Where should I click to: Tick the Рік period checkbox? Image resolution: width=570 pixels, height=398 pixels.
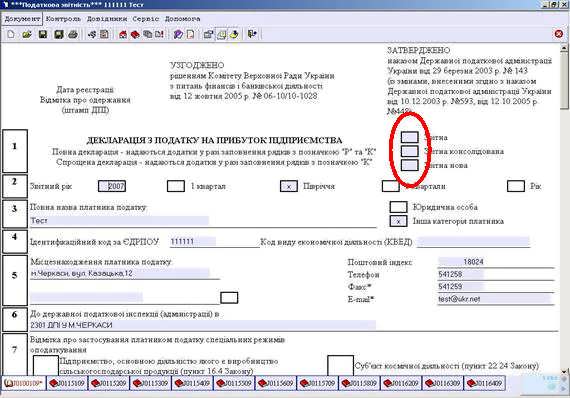[516, 186]
